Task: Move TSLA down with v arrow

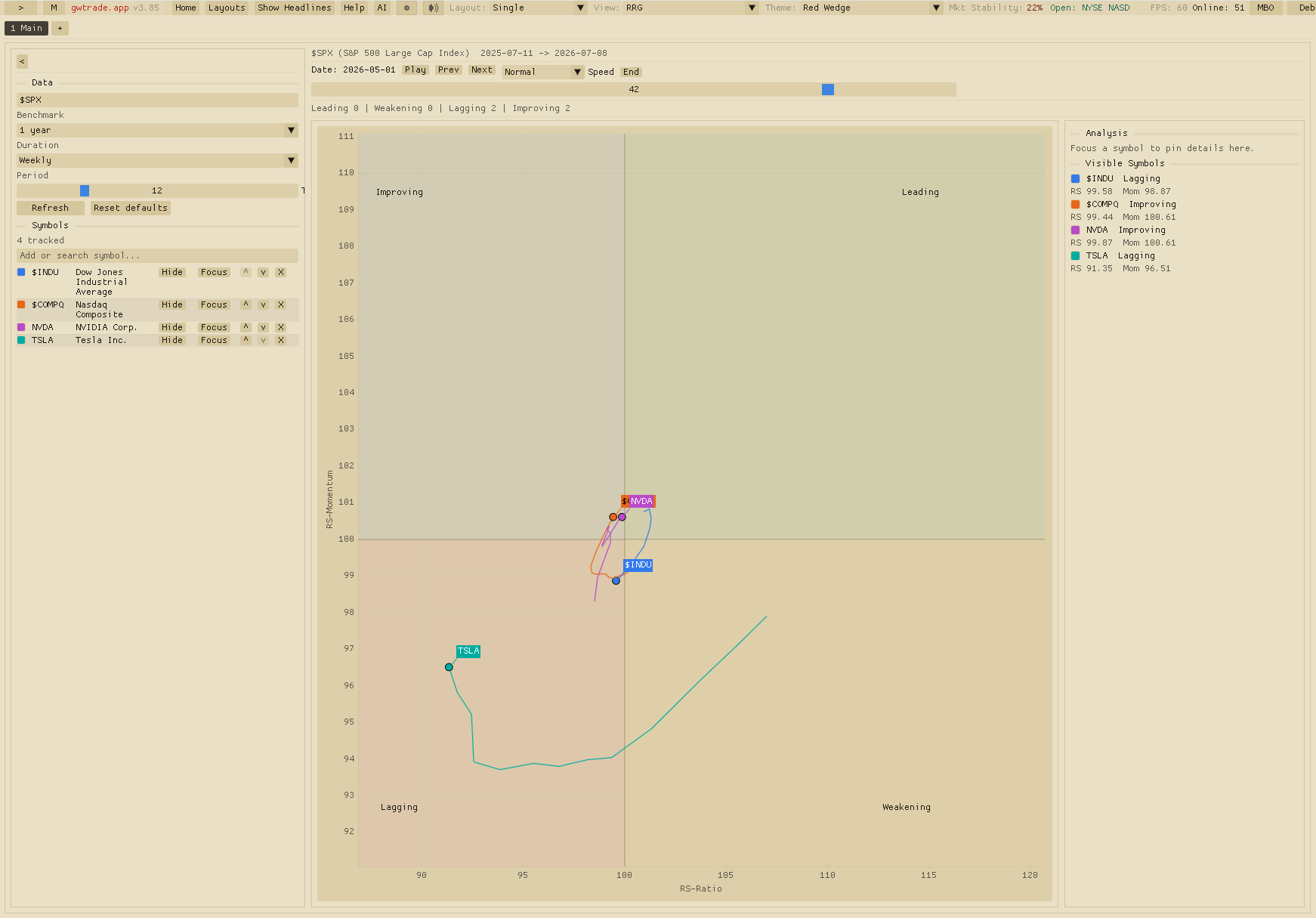Action: tap(263, 340)
